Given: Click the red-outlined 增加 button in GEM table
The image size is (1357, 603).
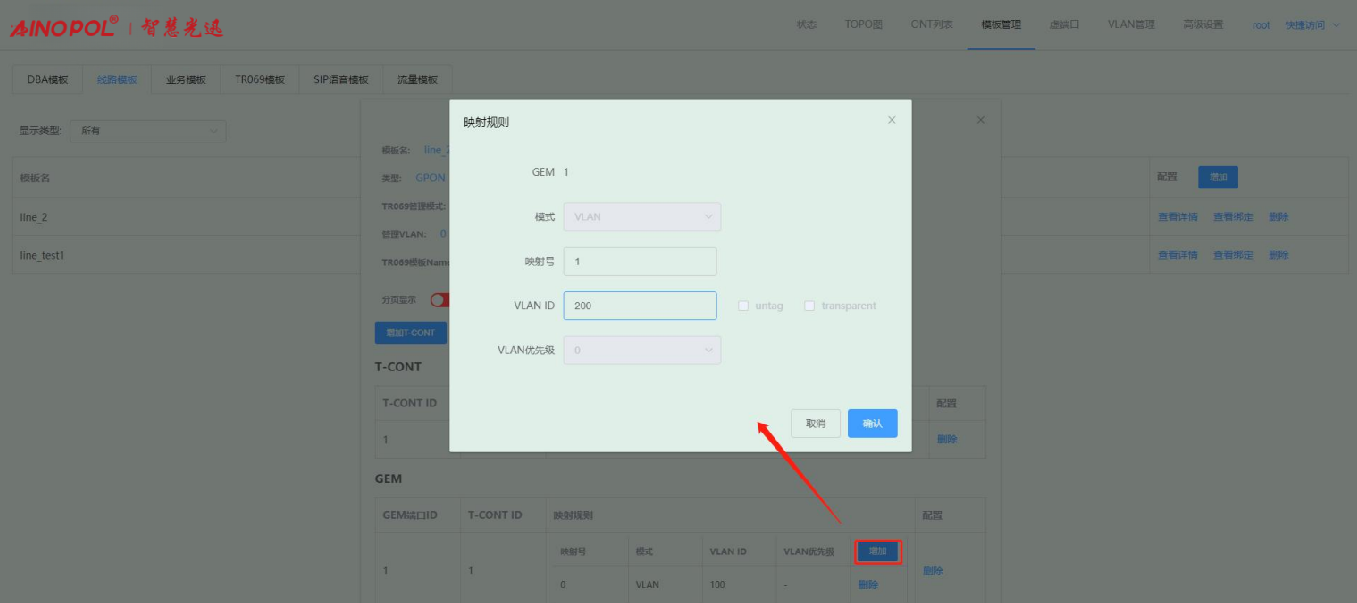Looking at the screenshot, I should 879,551.
